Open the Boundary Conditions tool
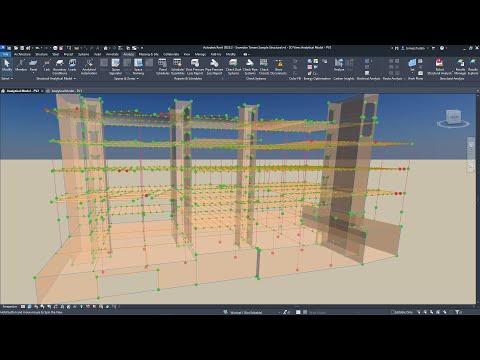480x360 pixels. coord(60,66)
